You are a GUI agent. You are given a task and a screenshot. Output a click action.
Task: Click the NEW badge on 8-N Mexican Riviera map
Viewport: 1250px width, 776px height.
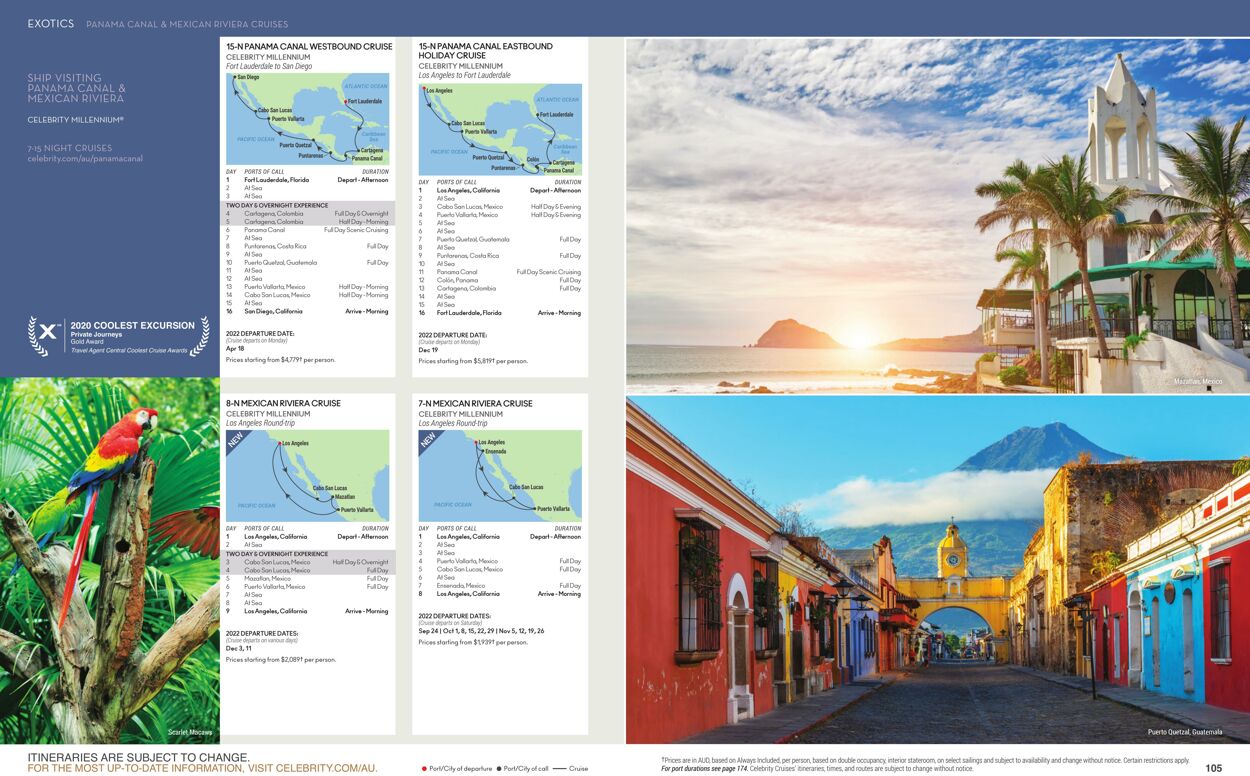(x=236, y=439)
